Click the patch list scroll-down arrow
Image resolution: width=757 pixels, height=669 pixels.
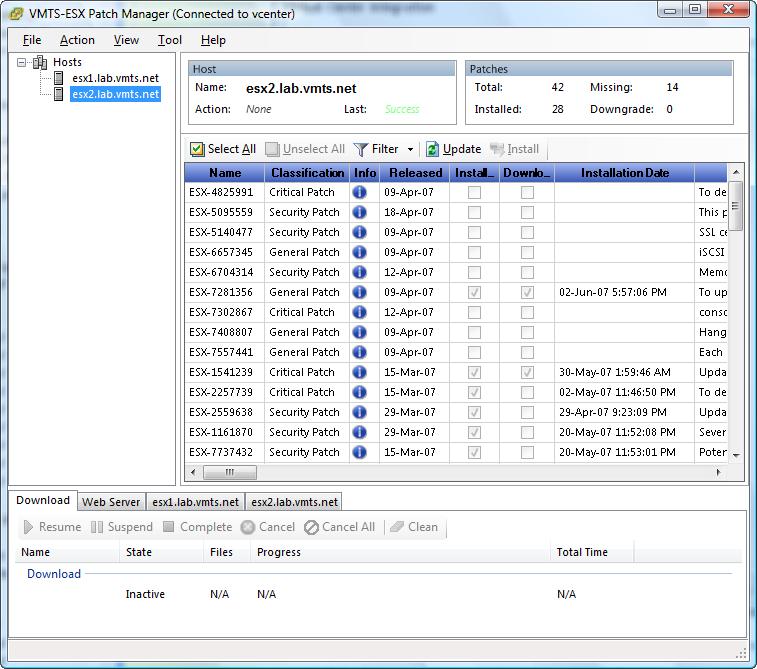click(736, 455)
